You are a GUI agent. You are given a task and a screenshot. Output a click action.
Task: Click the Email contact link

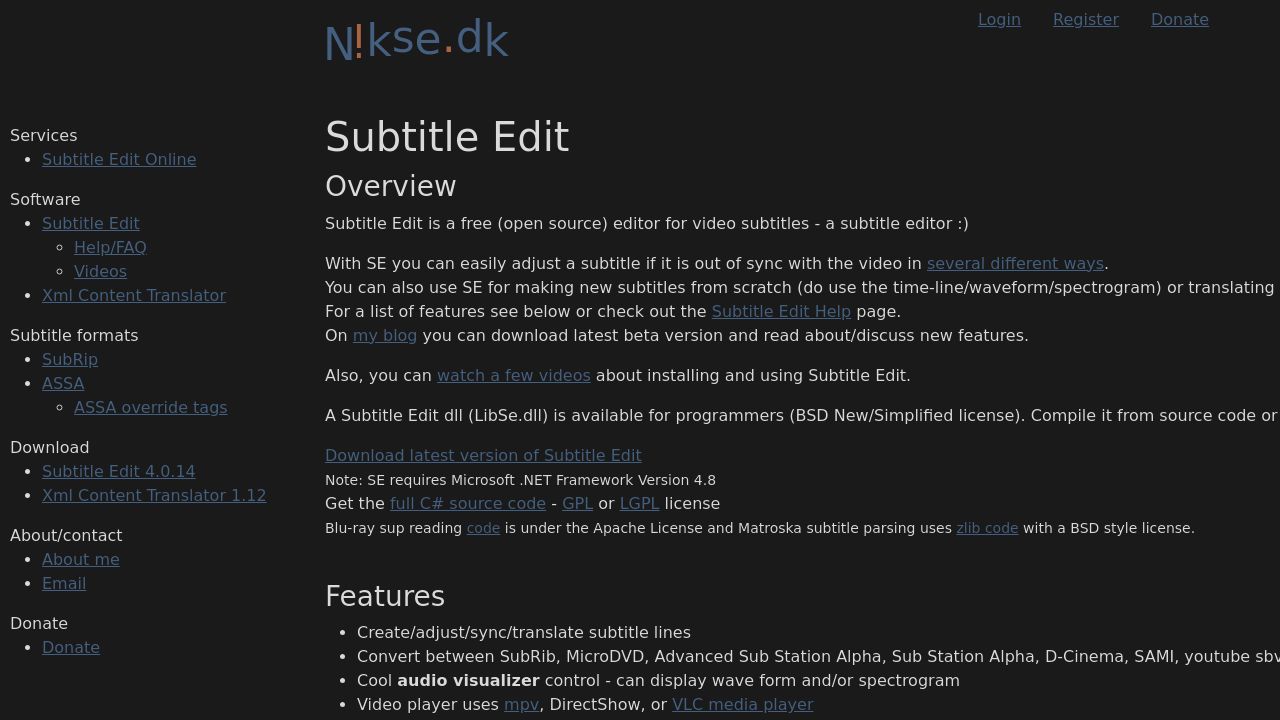click(x=64, y=583)
